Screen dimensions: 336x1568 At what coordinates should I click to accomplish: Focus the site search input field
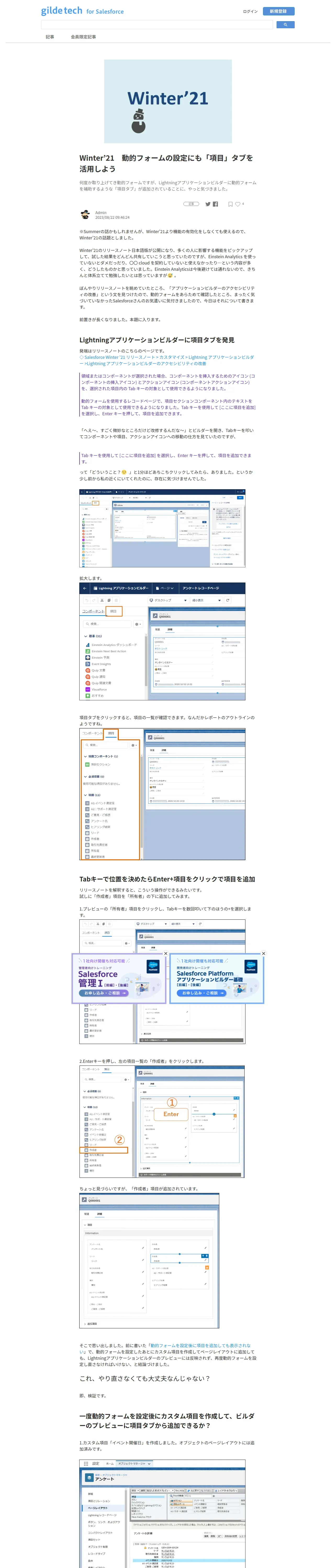(x=157, y=25)
